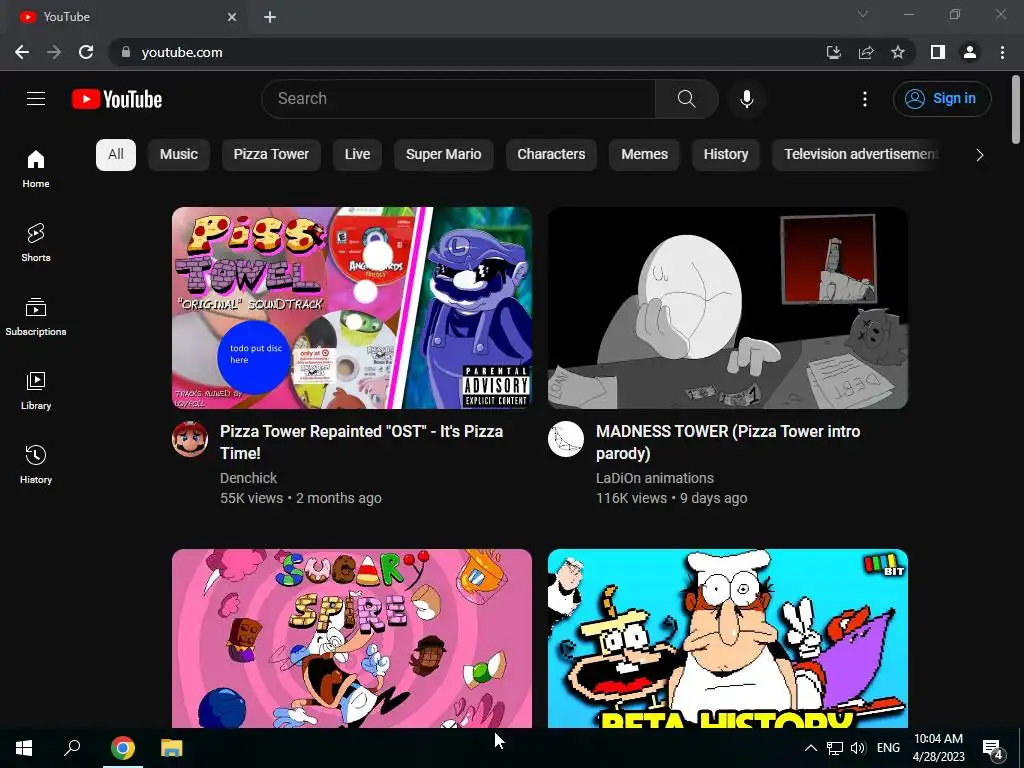1024x768 pixels.
Task: Open the notification center
Action: [x=993, y=748]
